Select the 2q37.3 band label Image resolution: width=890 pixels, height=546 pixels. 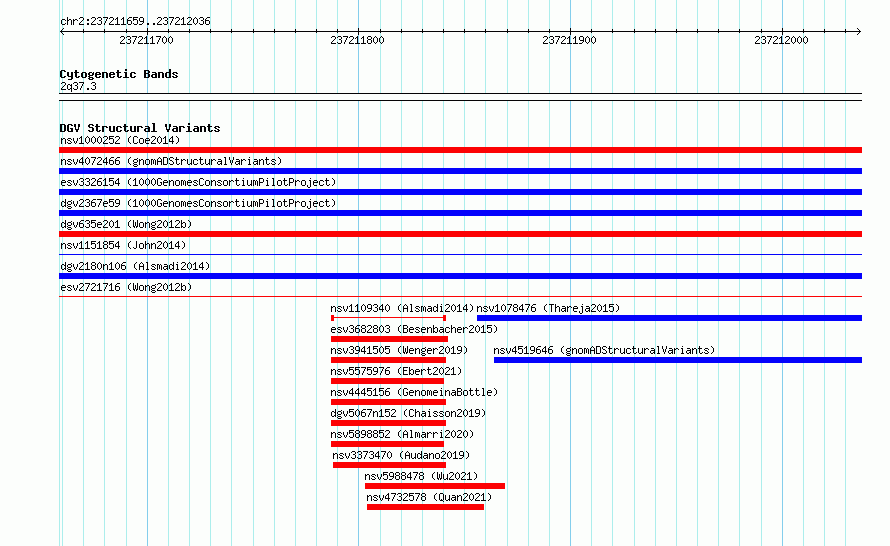78,86
